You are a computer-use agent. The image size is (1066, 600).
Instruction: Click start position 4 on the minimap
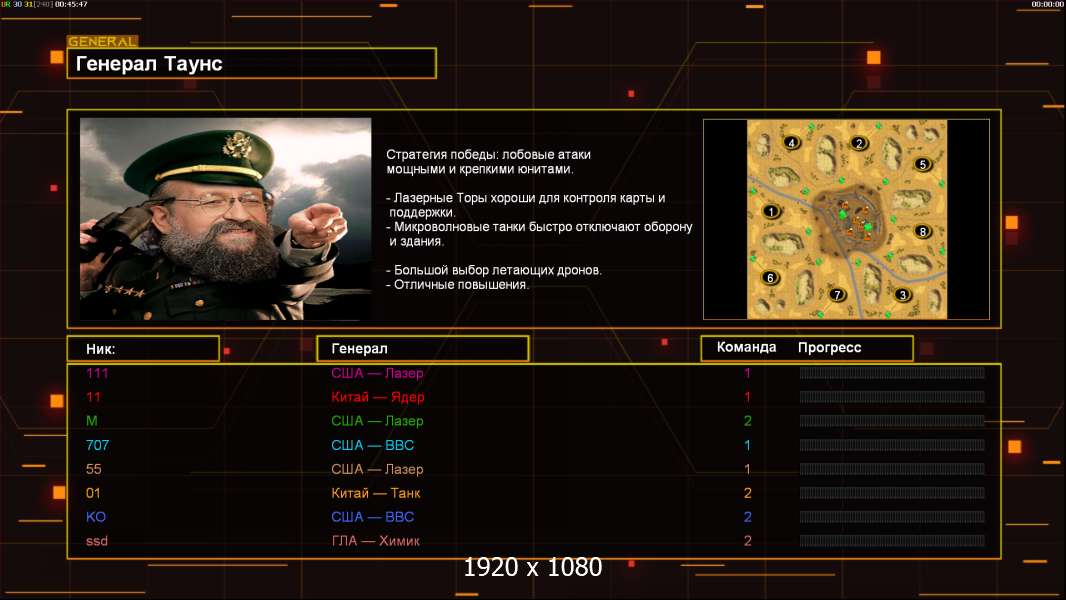791,143
